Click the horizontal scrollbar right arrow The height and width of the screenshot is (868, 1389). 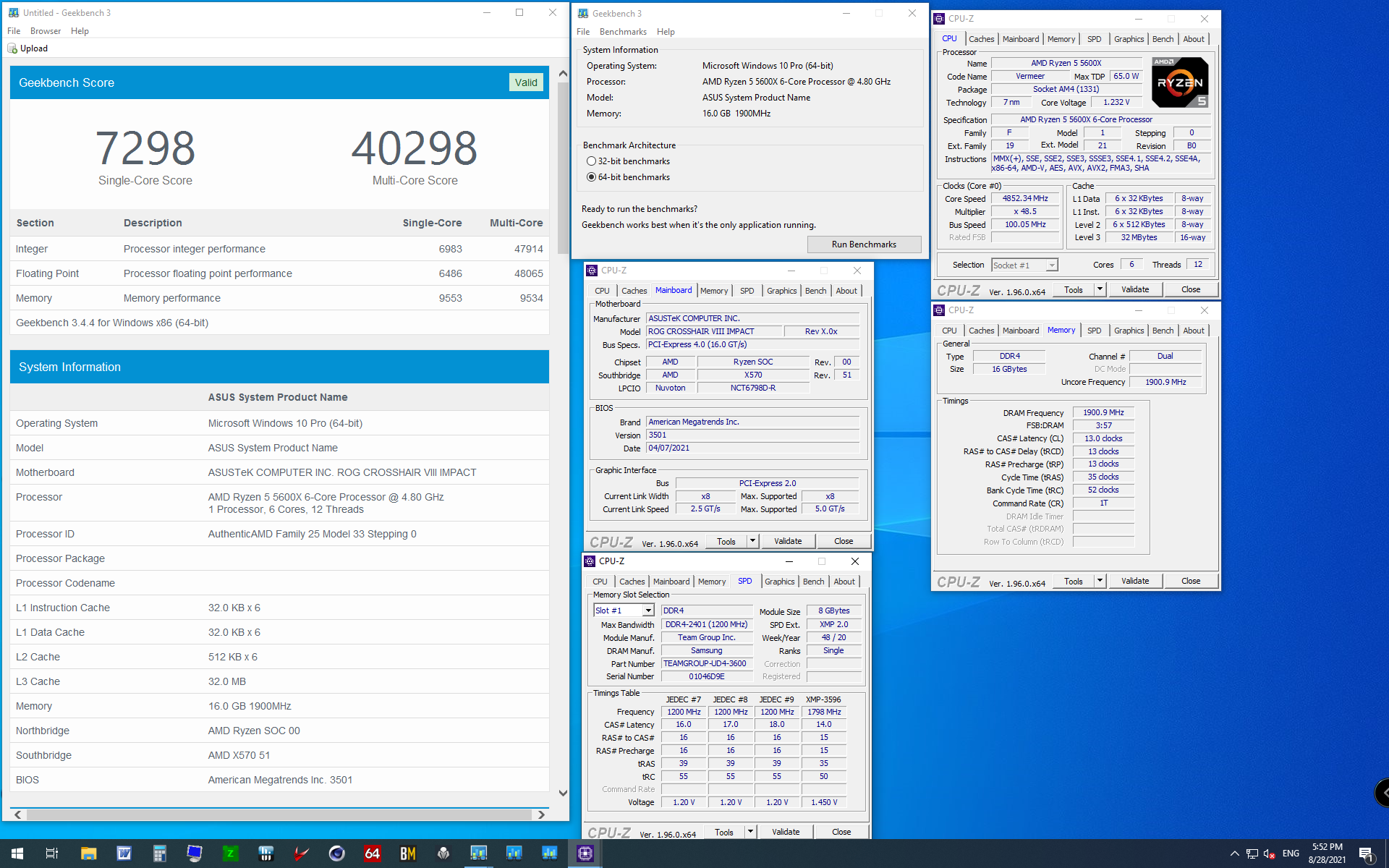[541, 814]
